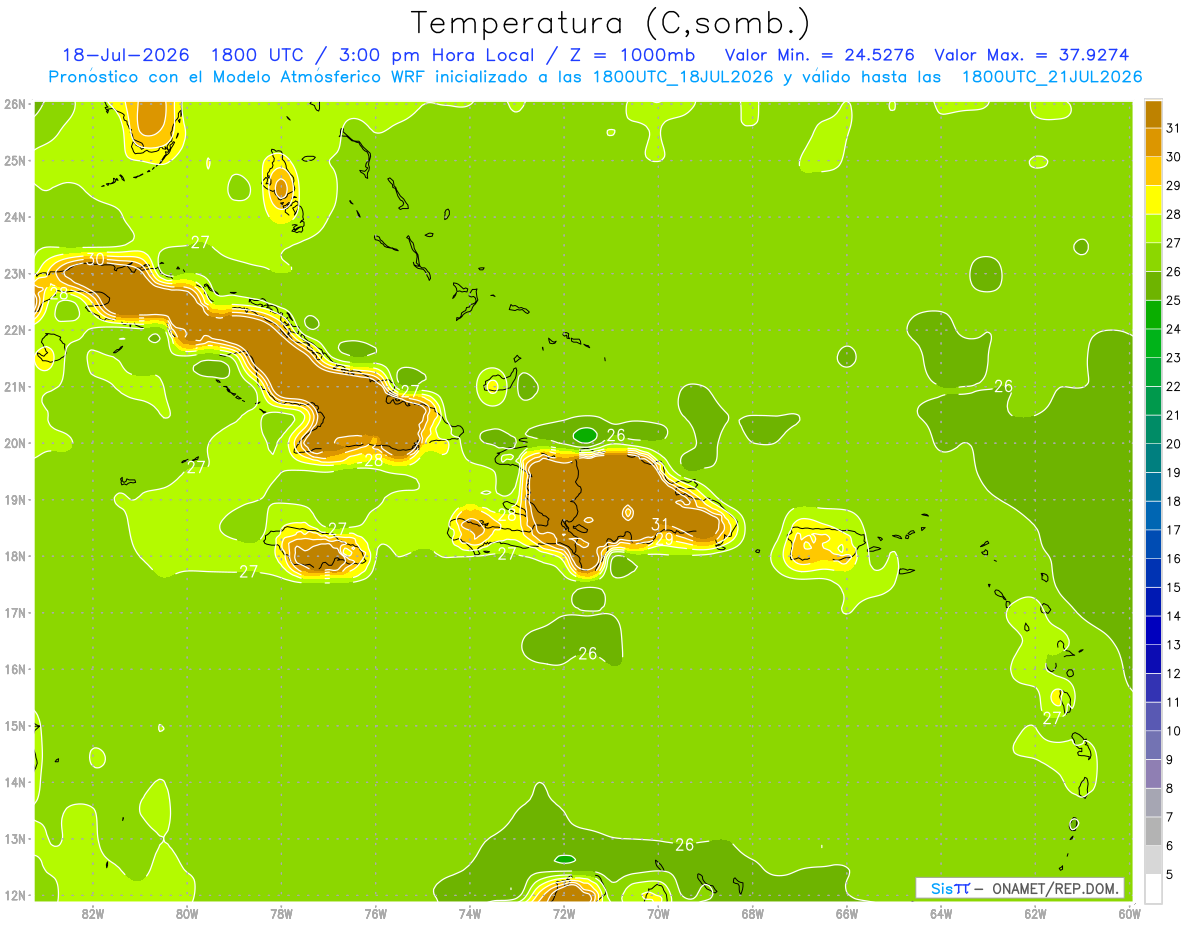Image resolution: width=1200 pixels, height=927 pixels.
Task: Click the "70W" longitude axis label
Action: (x=658, y=913)
